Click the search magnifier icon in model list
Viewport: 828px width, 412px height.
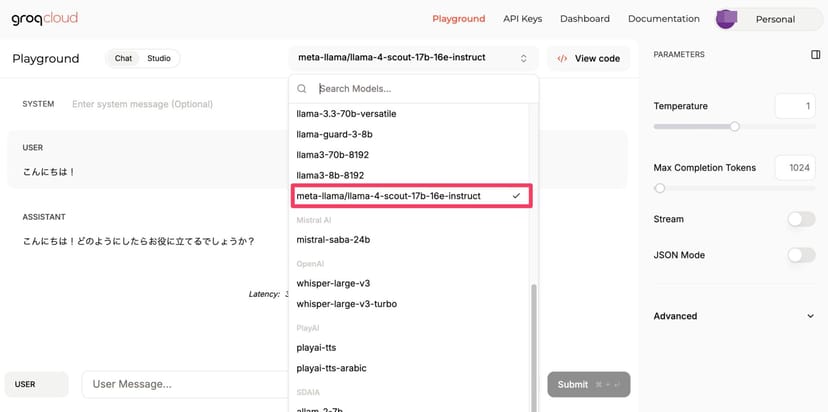[x=302, y=89]
